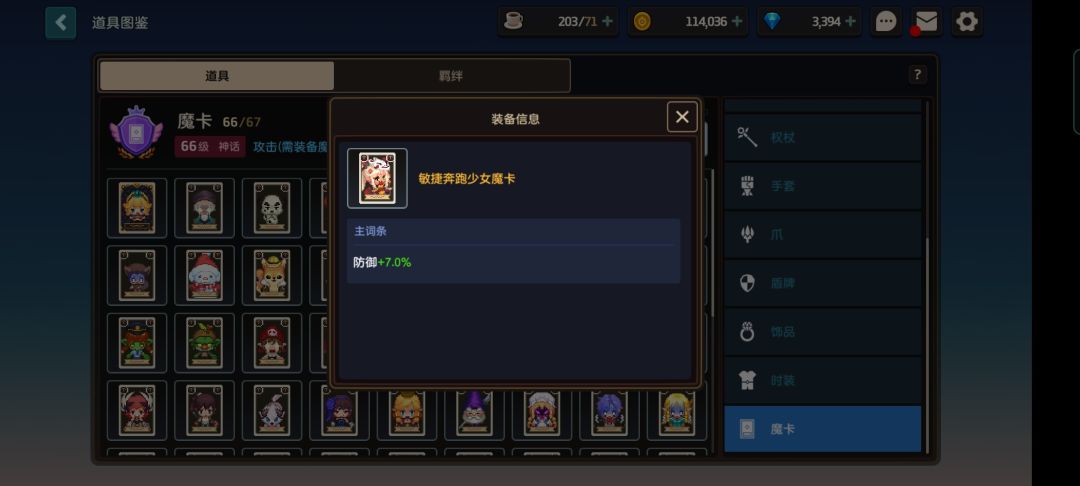Choose the 爪 category

tap(822, 235)
